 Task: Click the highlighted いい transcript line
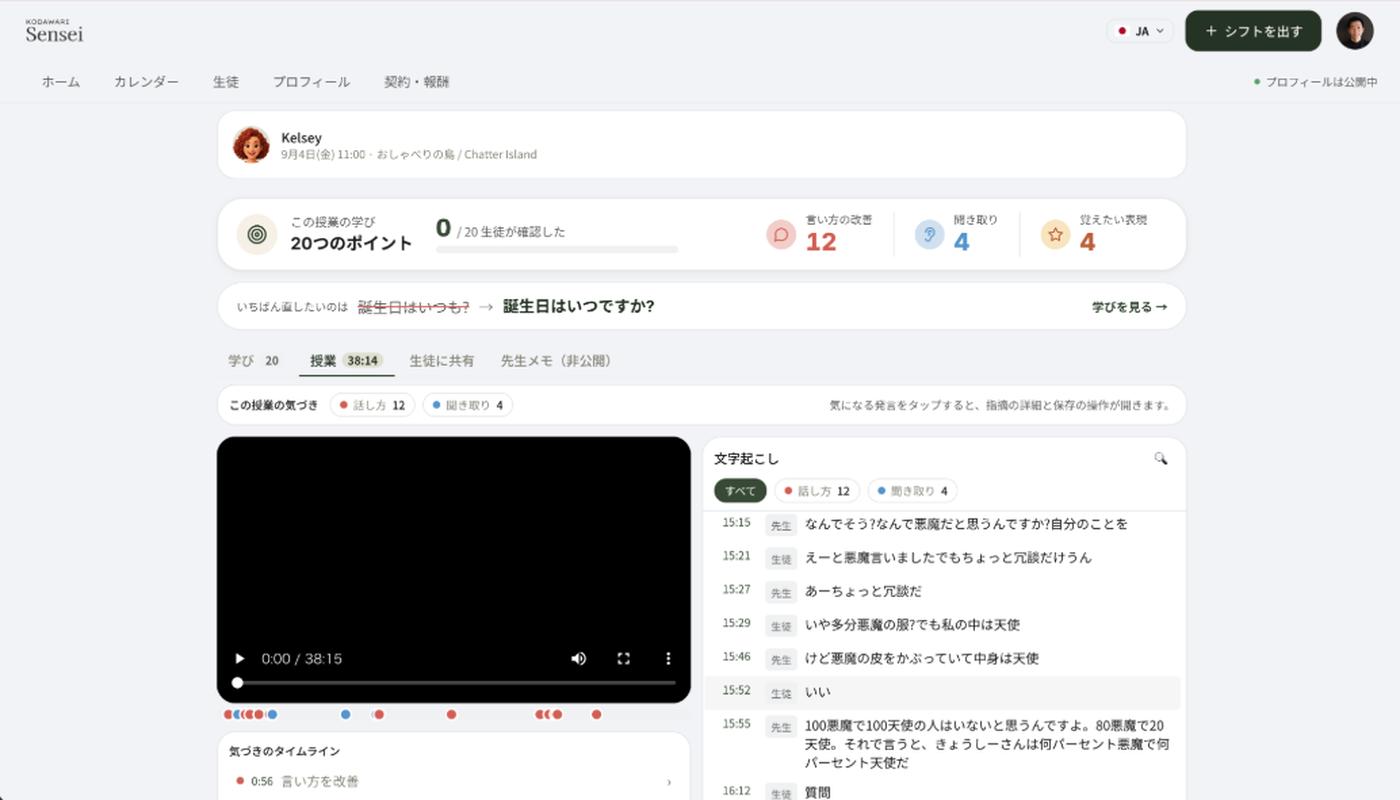tap(943, 692)
